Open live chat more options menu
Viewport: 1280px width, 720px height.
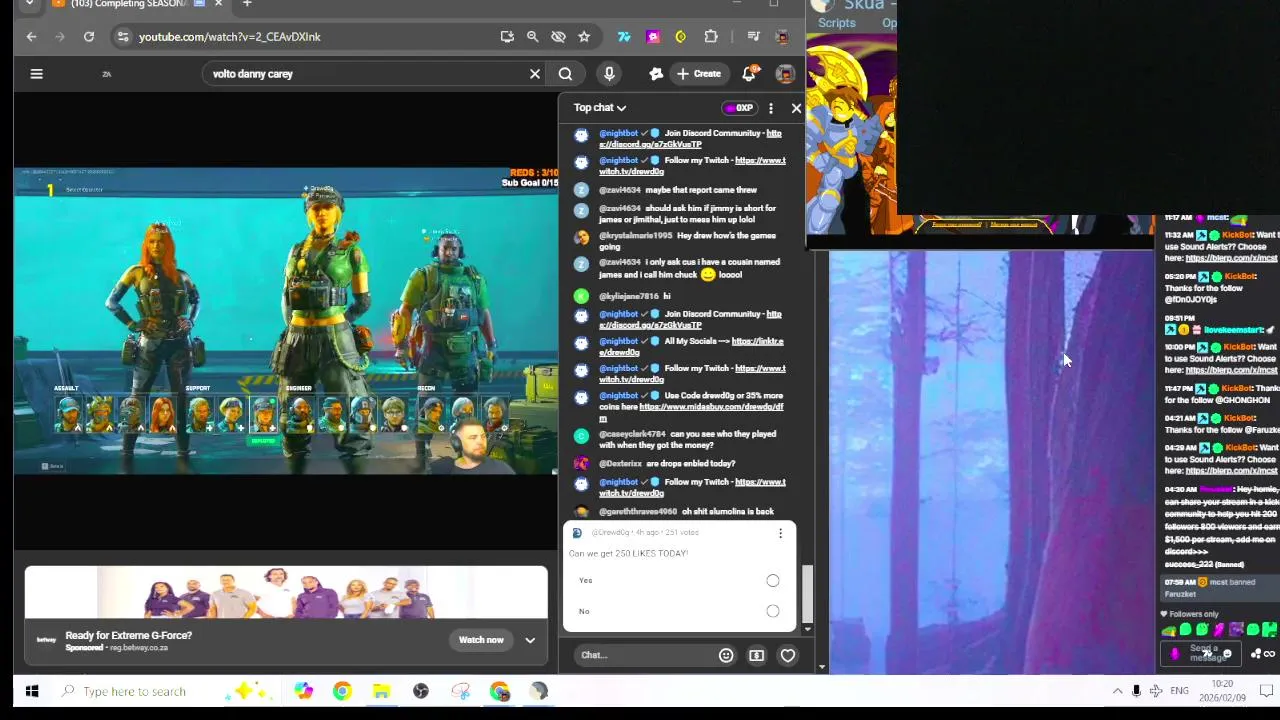tap(771, 108)
